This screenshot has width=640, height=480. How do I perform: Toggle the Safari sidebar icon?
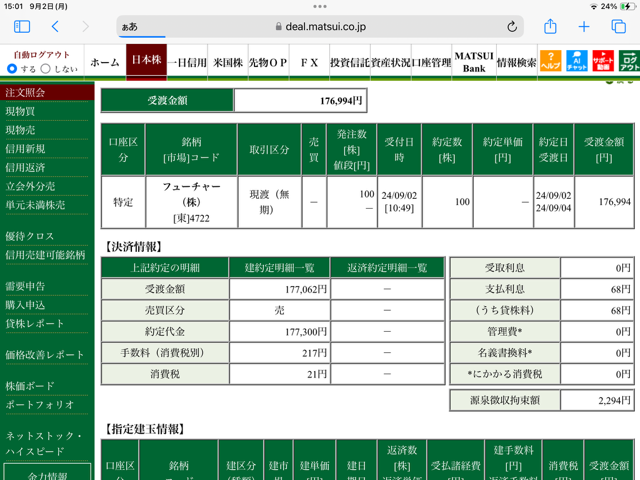pyautogui.click(x=22, y=27)
